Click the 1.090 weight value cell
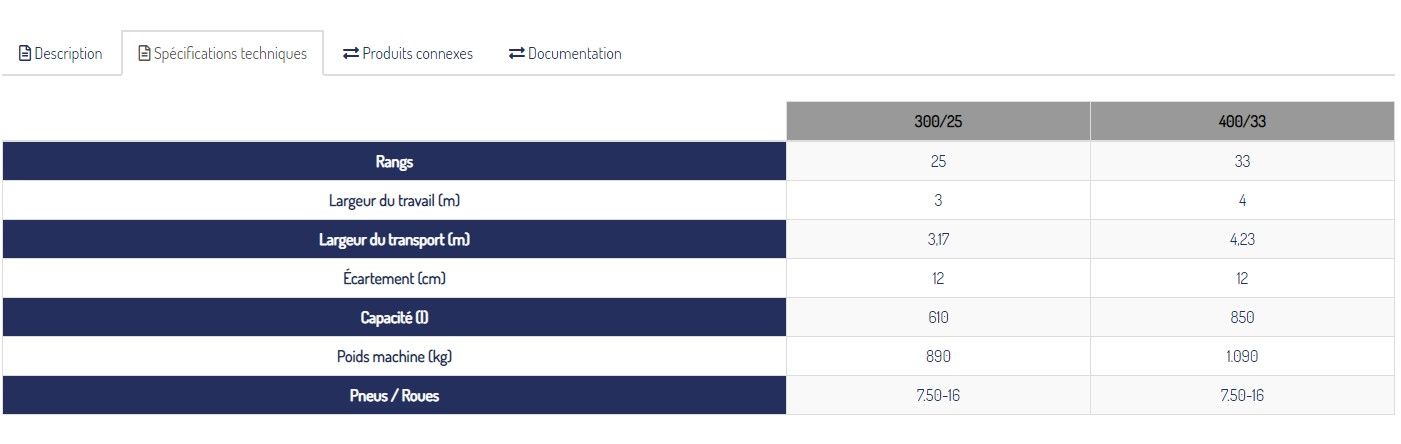This screenshot has width=1401, height=444. click(1242, 357)
